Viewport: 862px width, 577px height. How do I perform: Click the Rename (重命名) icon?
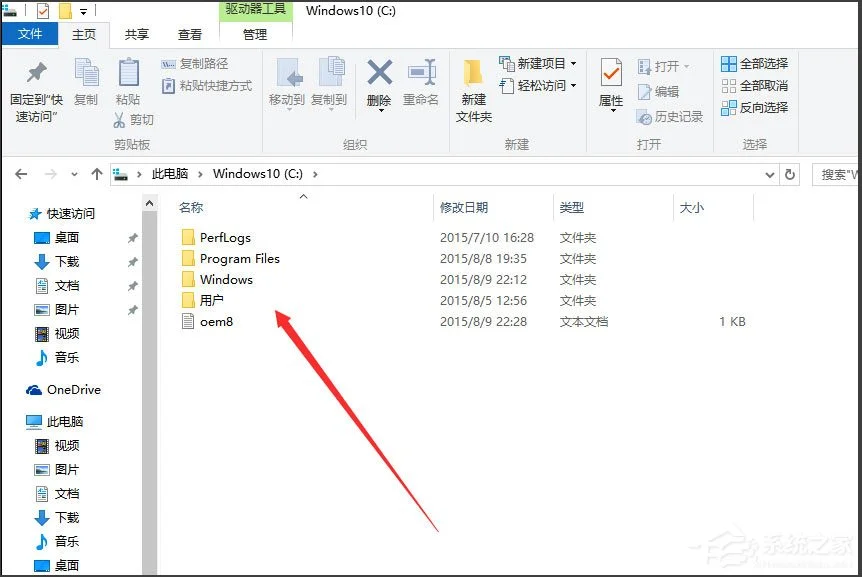point(422,73)
